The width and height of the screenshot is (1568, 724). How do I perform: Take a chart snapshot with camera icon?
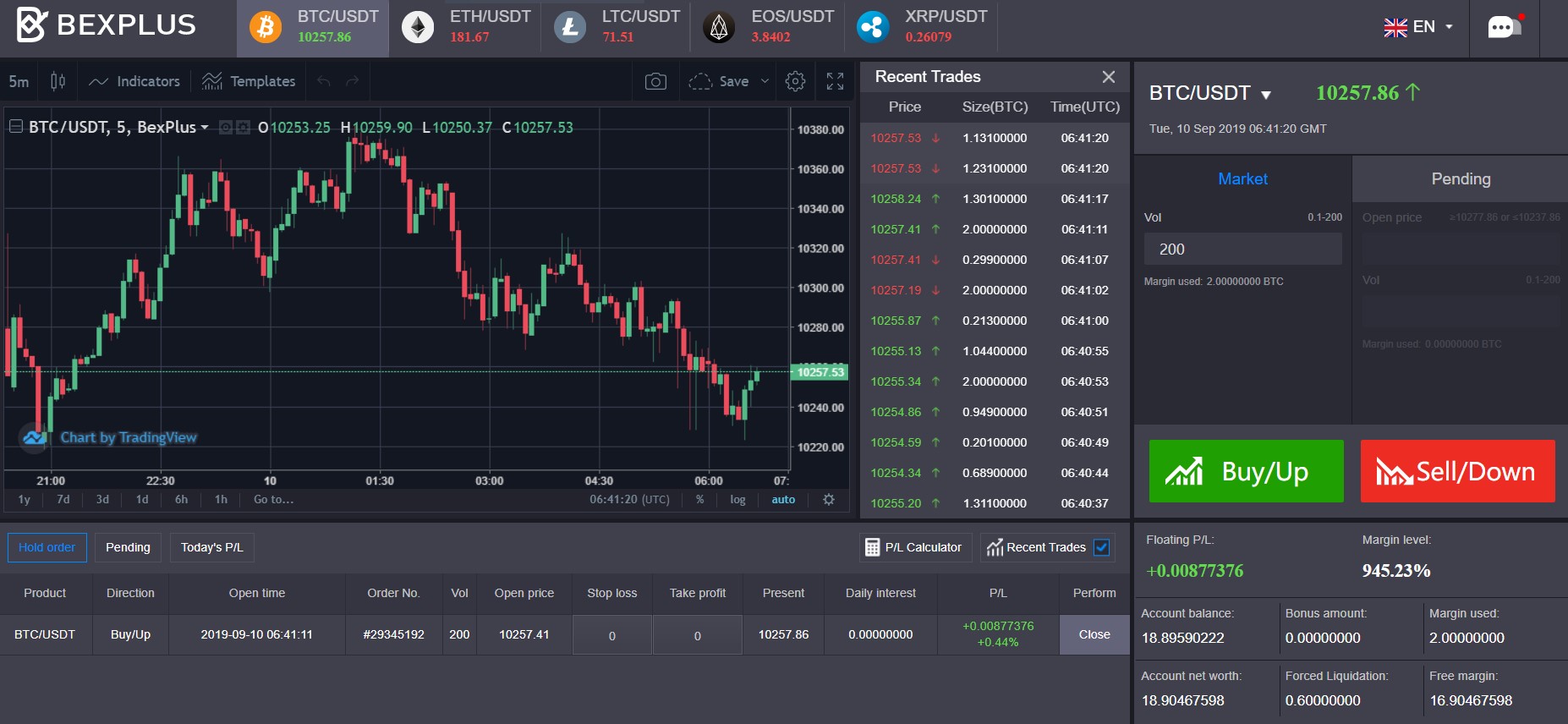pos(655,81)
